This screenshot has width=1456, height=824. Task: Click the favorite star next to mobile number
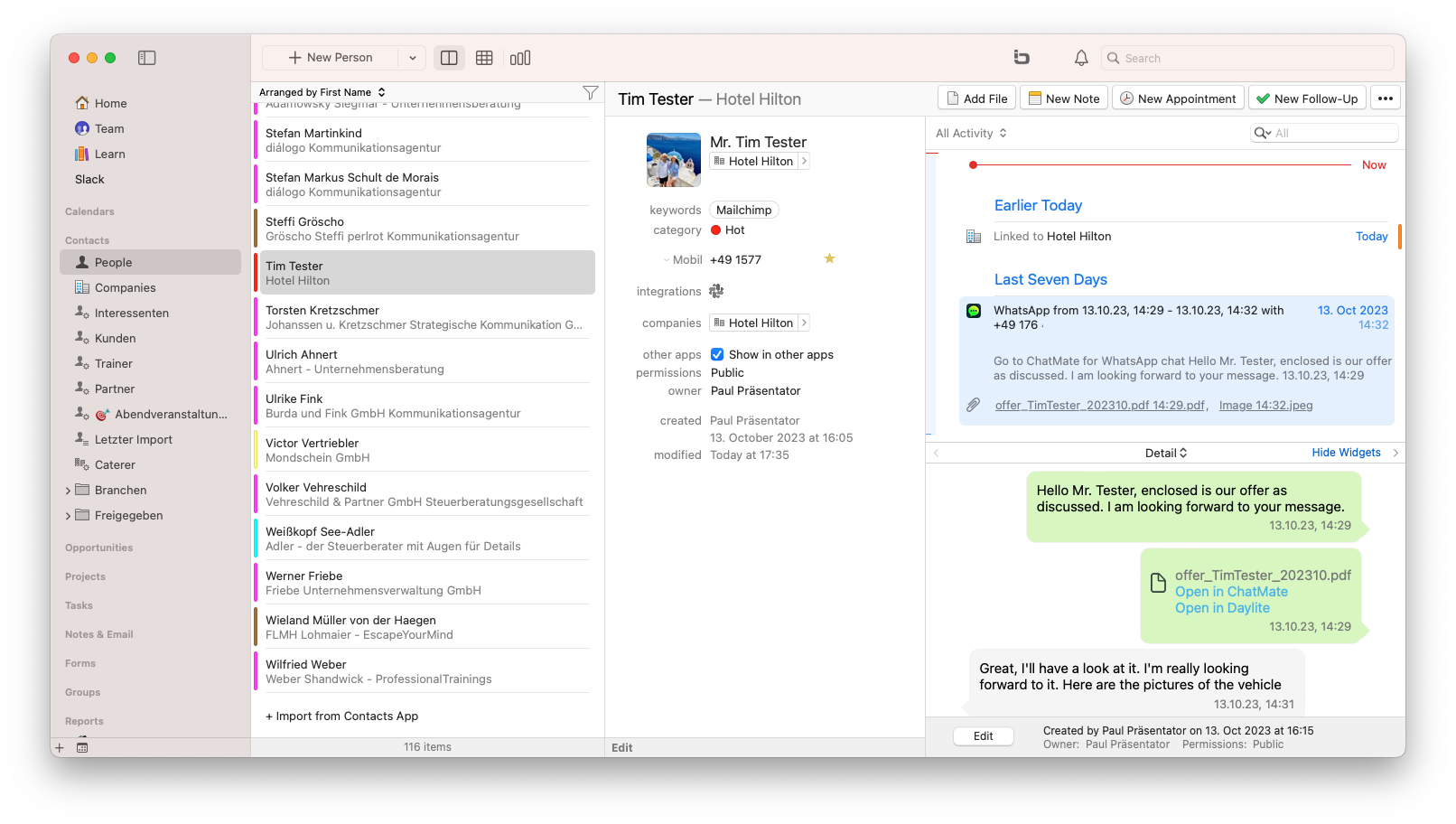[829, 258]
